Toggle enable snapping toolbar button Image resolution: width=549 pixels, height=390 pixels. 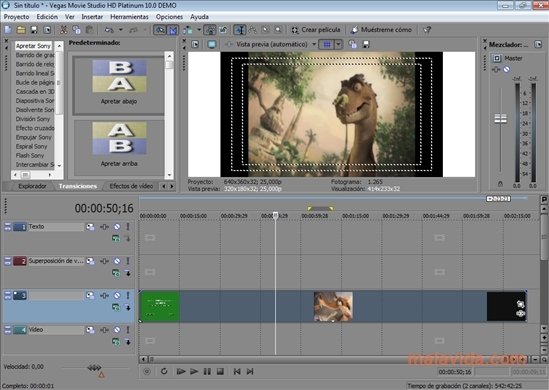click(160, 30)
